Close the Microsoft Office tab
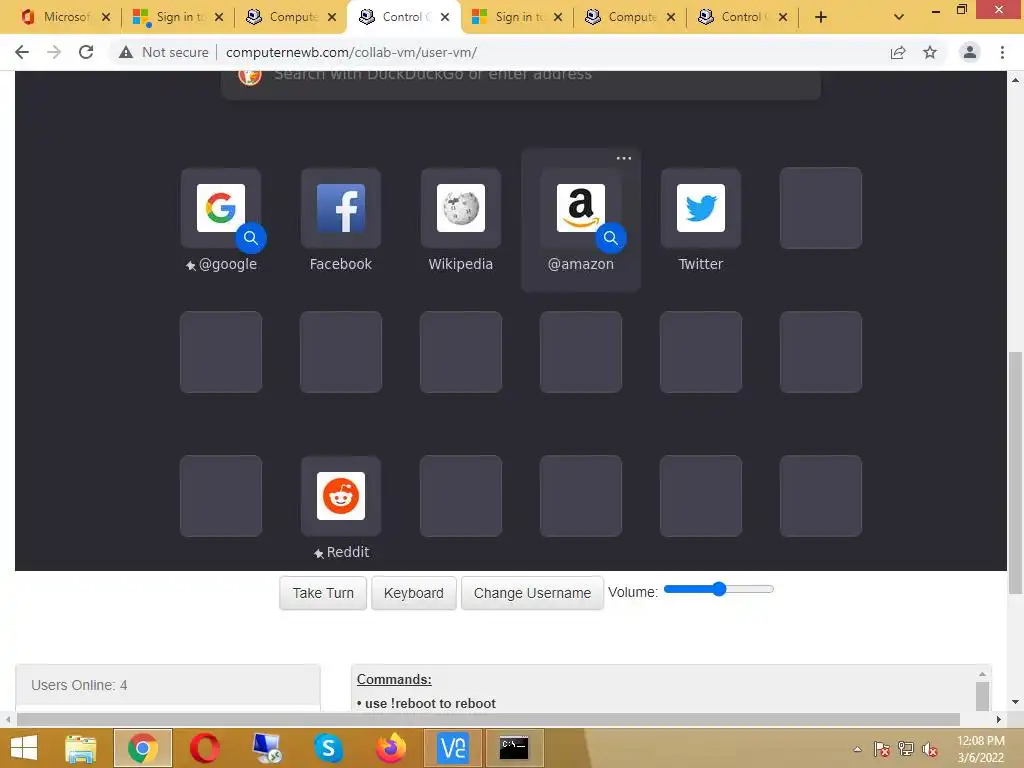 tap(106, 17)
